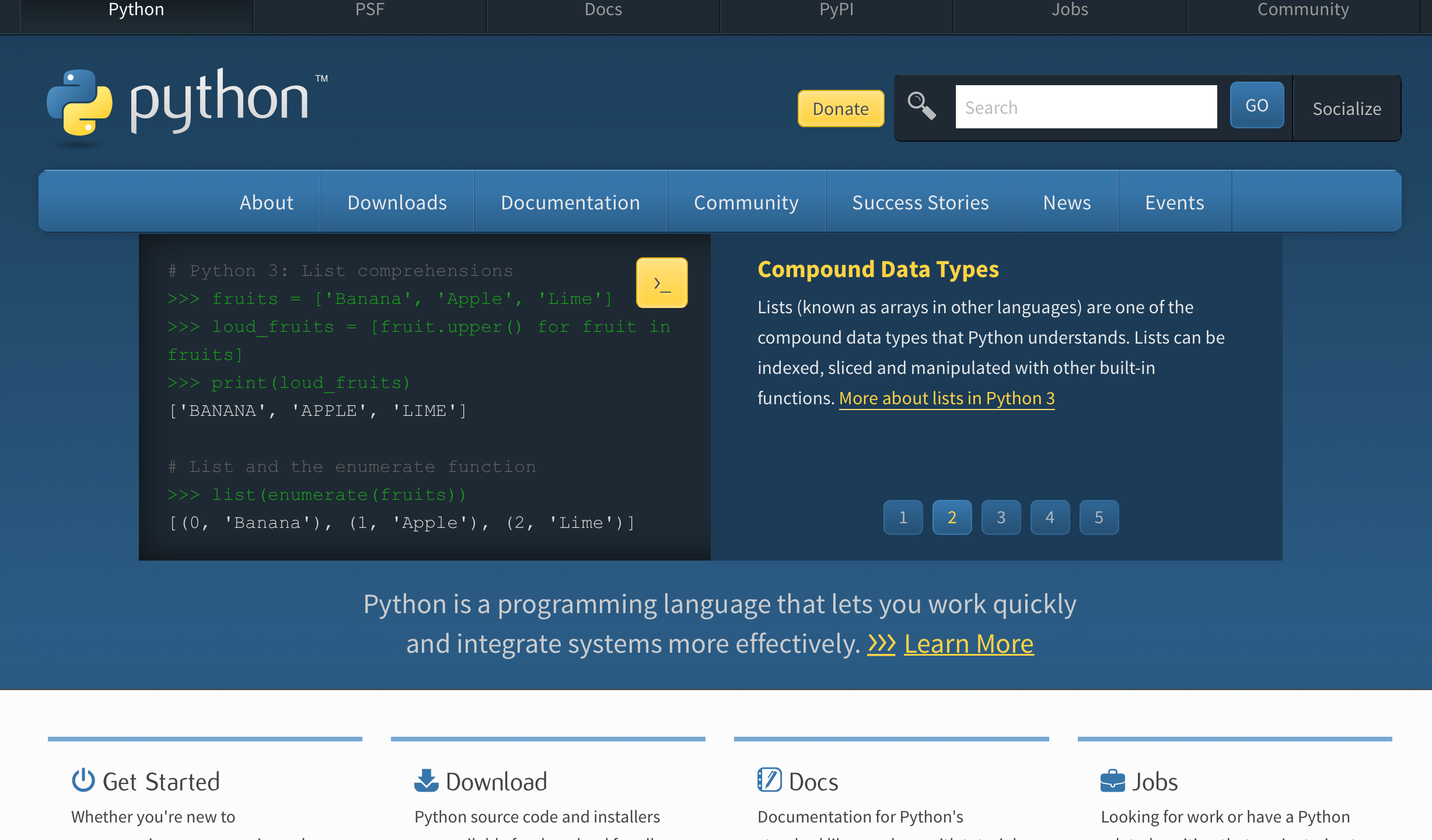Click the magnifying glass search icon

[921, 106]
